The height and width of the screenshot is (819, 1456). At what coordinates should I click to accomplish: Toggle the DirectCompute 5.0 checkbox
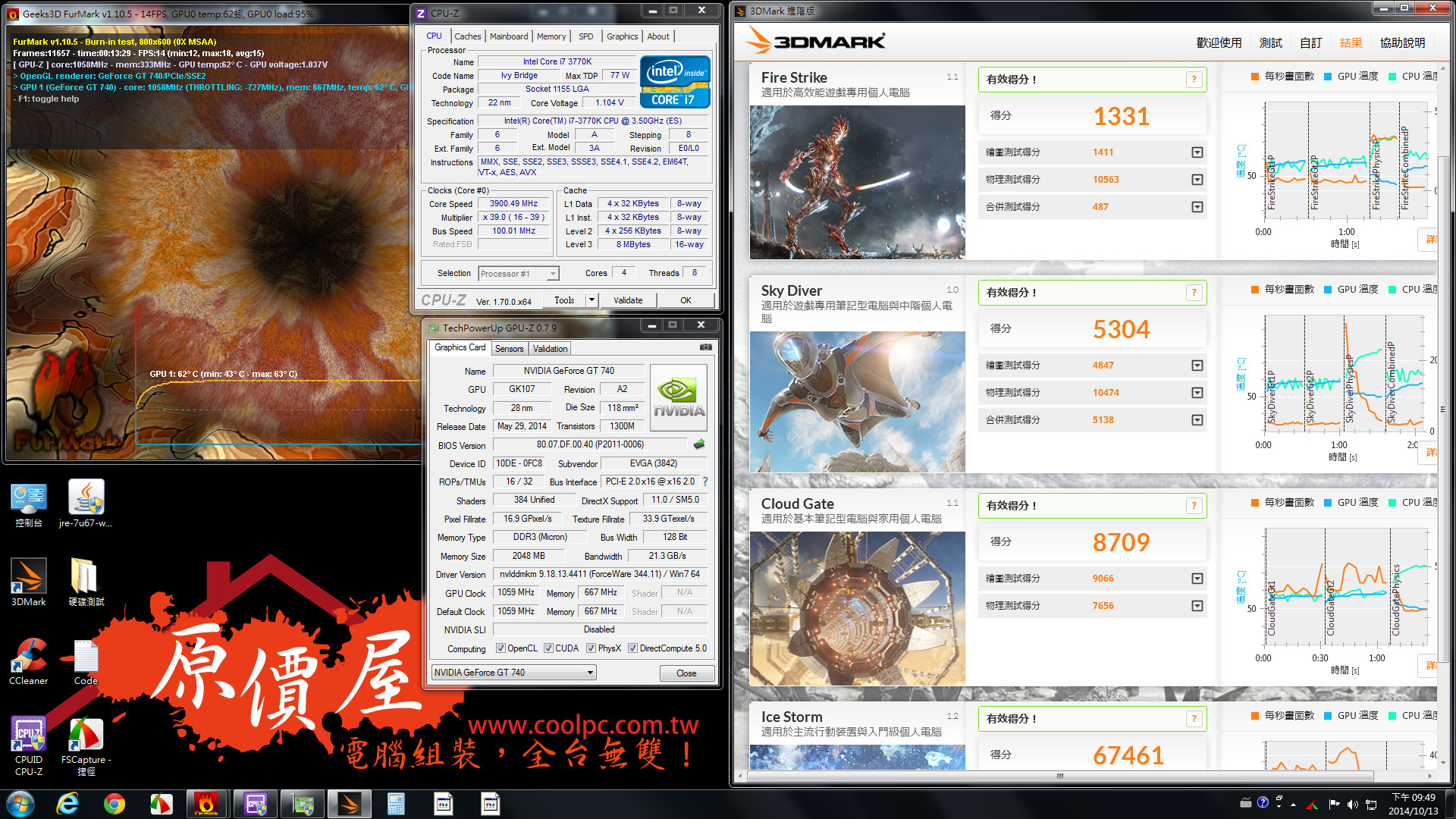pos(632,648)
